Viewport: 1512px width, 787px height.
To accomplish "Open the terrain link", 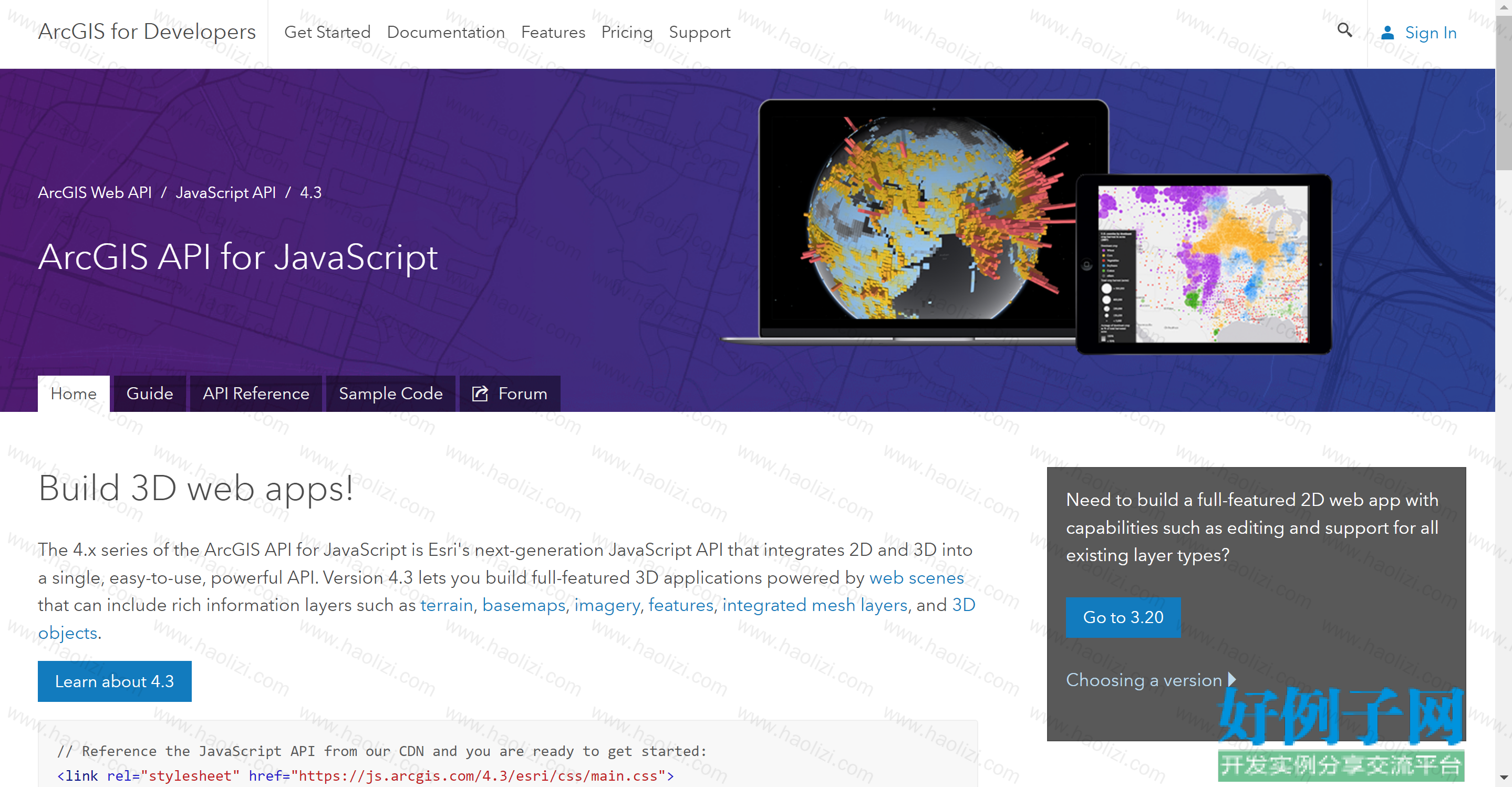I will click(447, 605).
